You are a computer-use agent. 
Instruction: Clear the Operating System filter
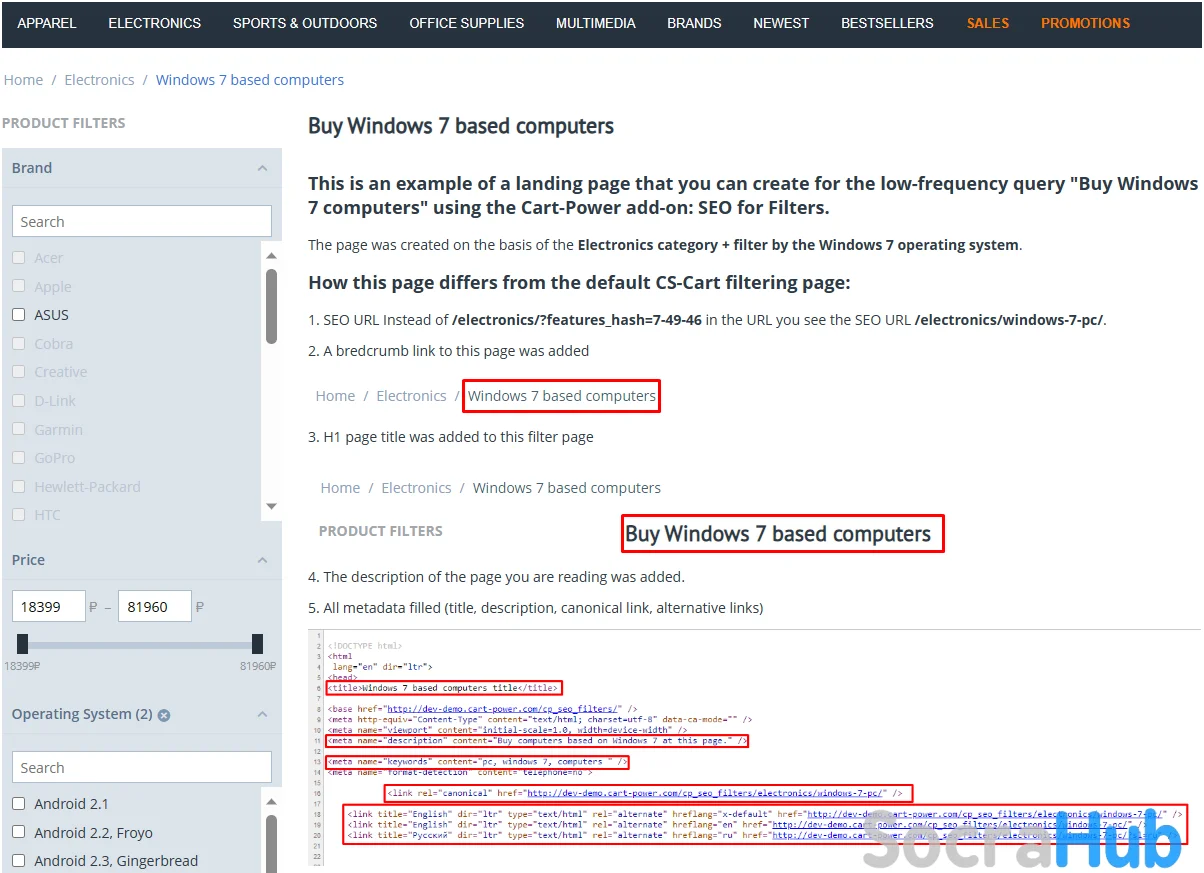(x=164, y=715)
